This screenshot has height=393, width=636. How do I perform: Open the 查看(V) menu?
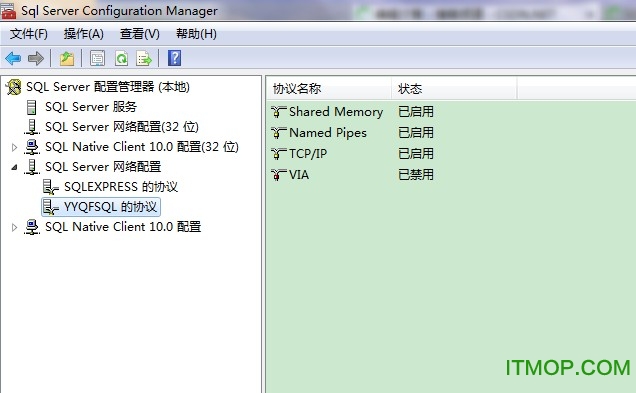click(140, 34)
